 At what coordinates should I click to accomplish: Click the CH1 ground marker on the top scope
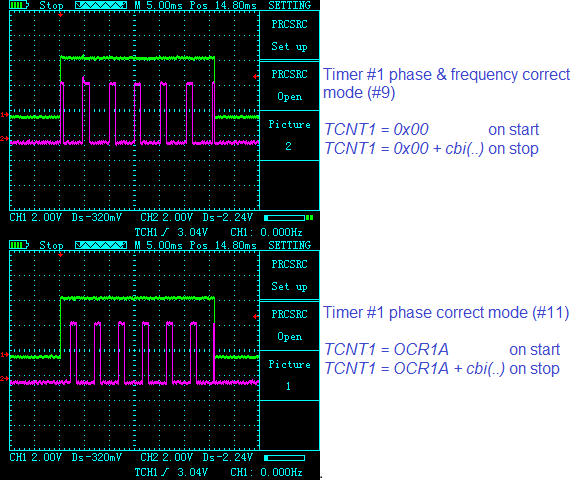tap(4, 114)
